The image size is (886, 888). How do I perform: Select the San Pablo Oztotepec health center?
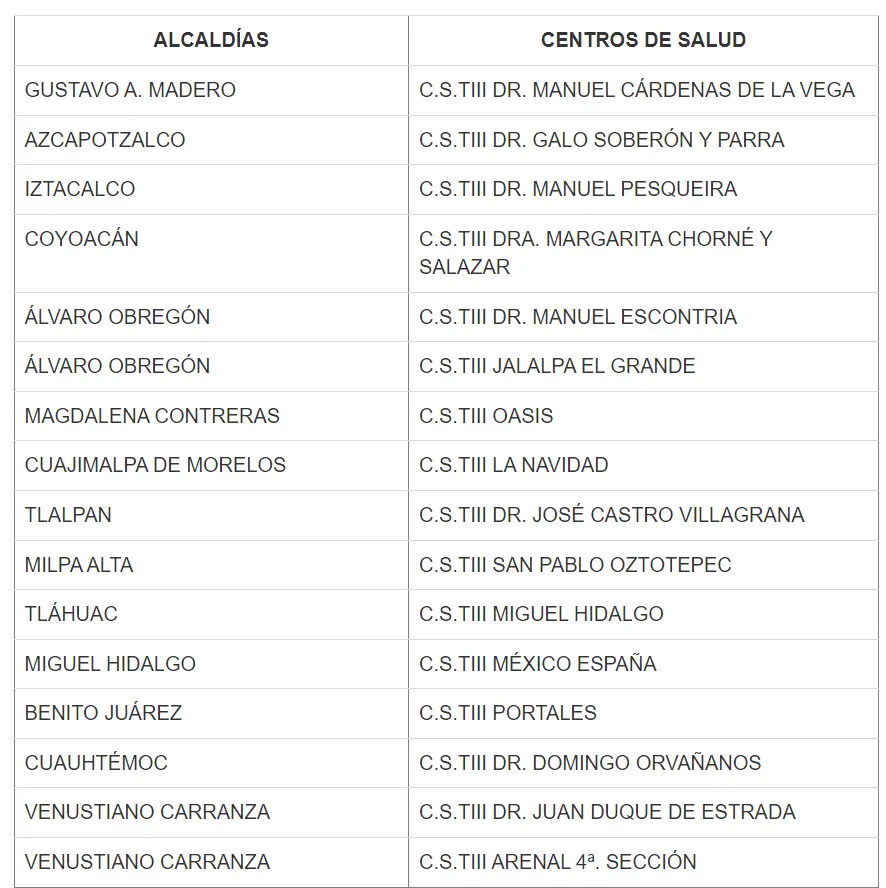pos(575,565)
